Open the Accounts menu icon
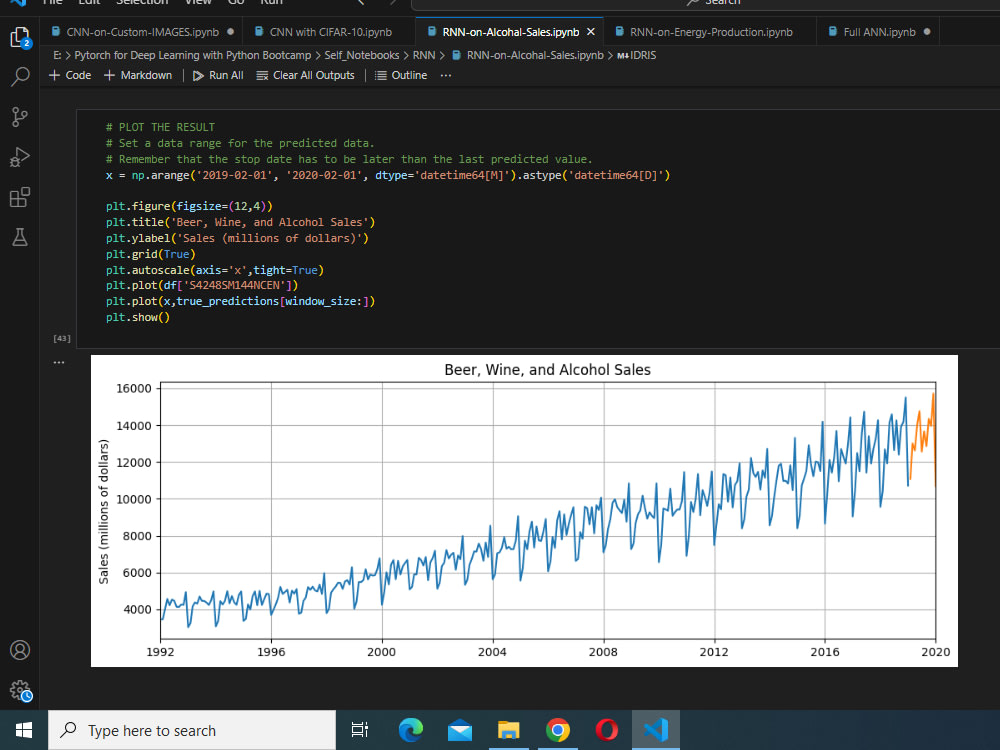1000x750 pixels. 20,650
